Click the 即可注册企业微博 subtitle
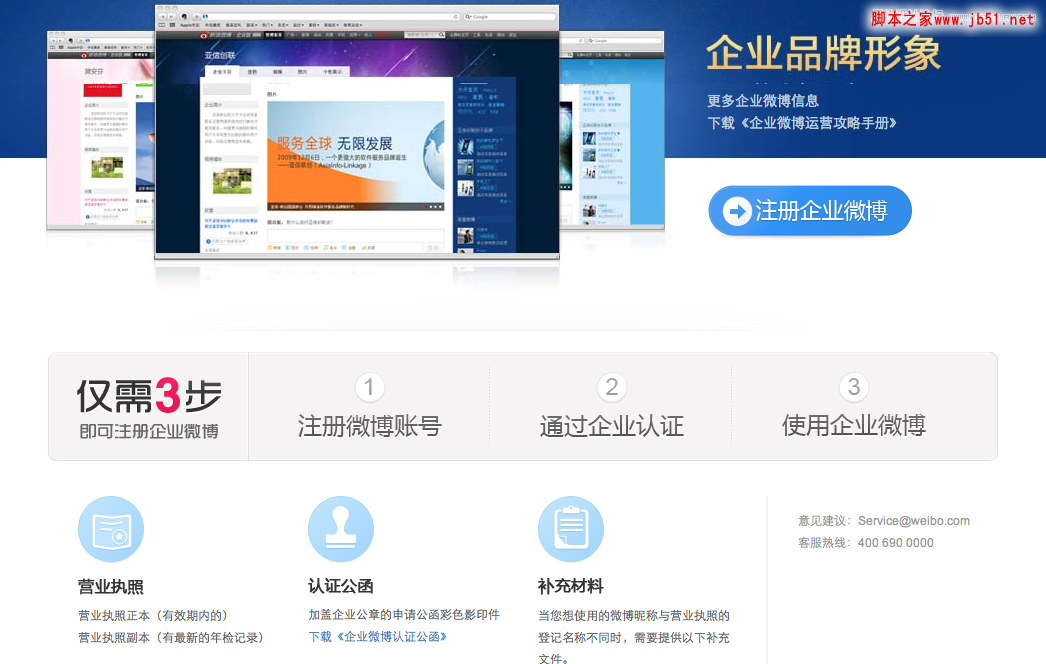The height and width of the screenshot is (664, 1046). coord(149,431)
